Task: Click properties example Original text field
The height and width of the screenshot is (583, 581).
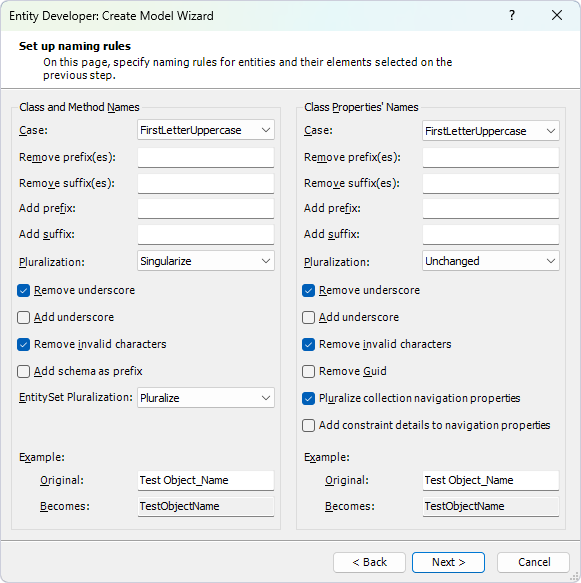Action: tap(491, 480)
